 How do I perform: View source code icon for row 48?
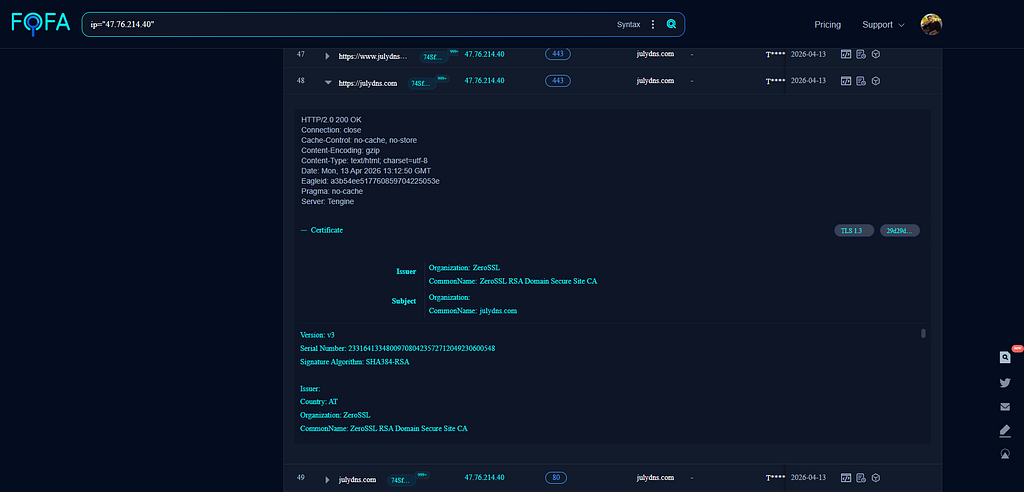tap(846, 81)
